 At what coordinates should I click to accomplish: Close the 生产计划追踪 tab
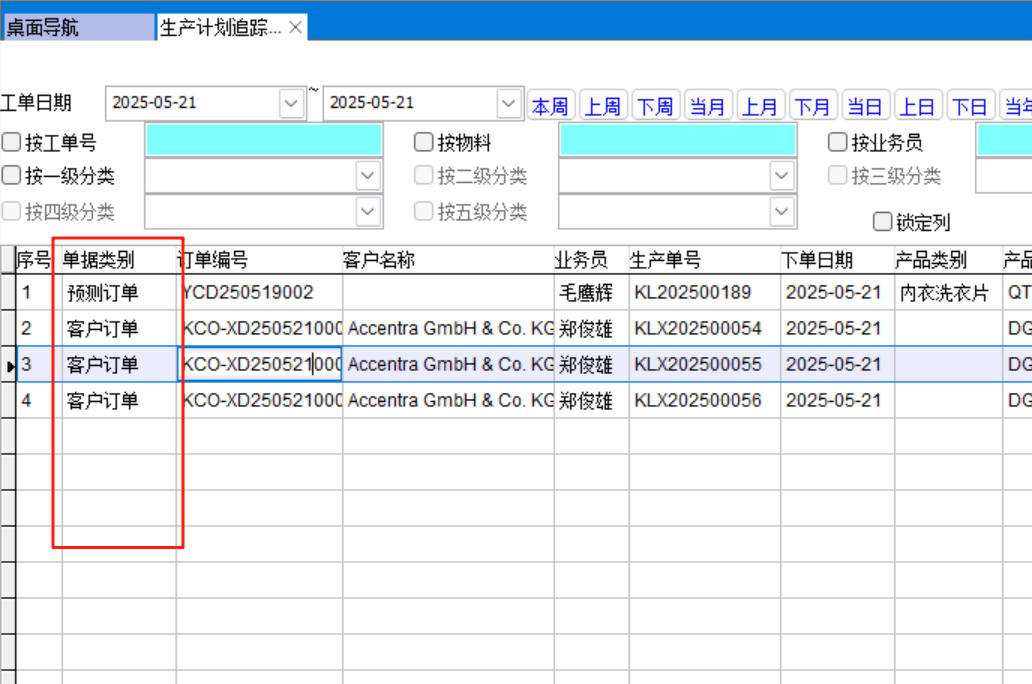point(295,28)
